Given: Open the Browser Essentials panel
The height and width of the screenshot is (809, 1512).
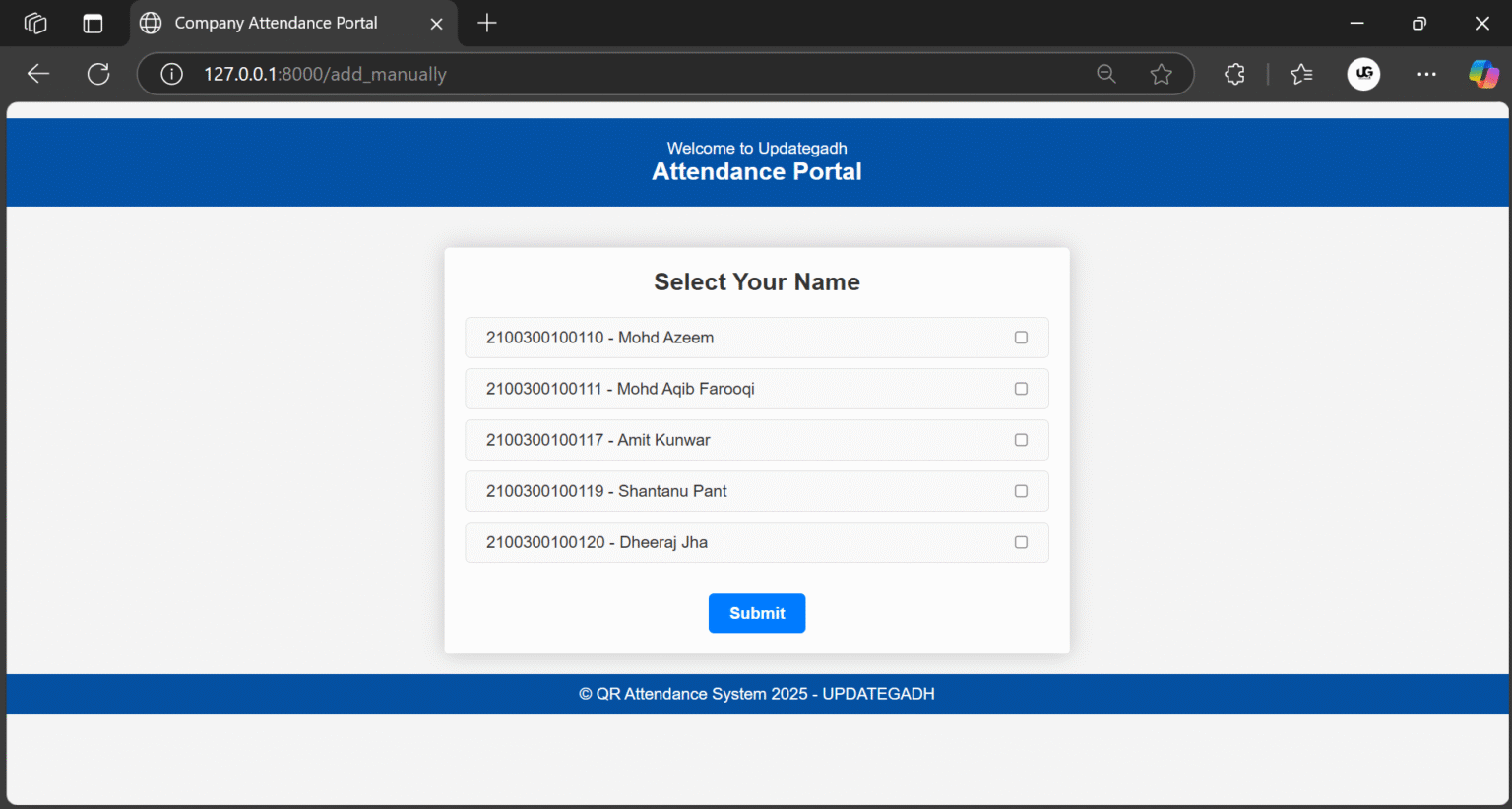Looking at the screenshot, I should click(1234, 73).
